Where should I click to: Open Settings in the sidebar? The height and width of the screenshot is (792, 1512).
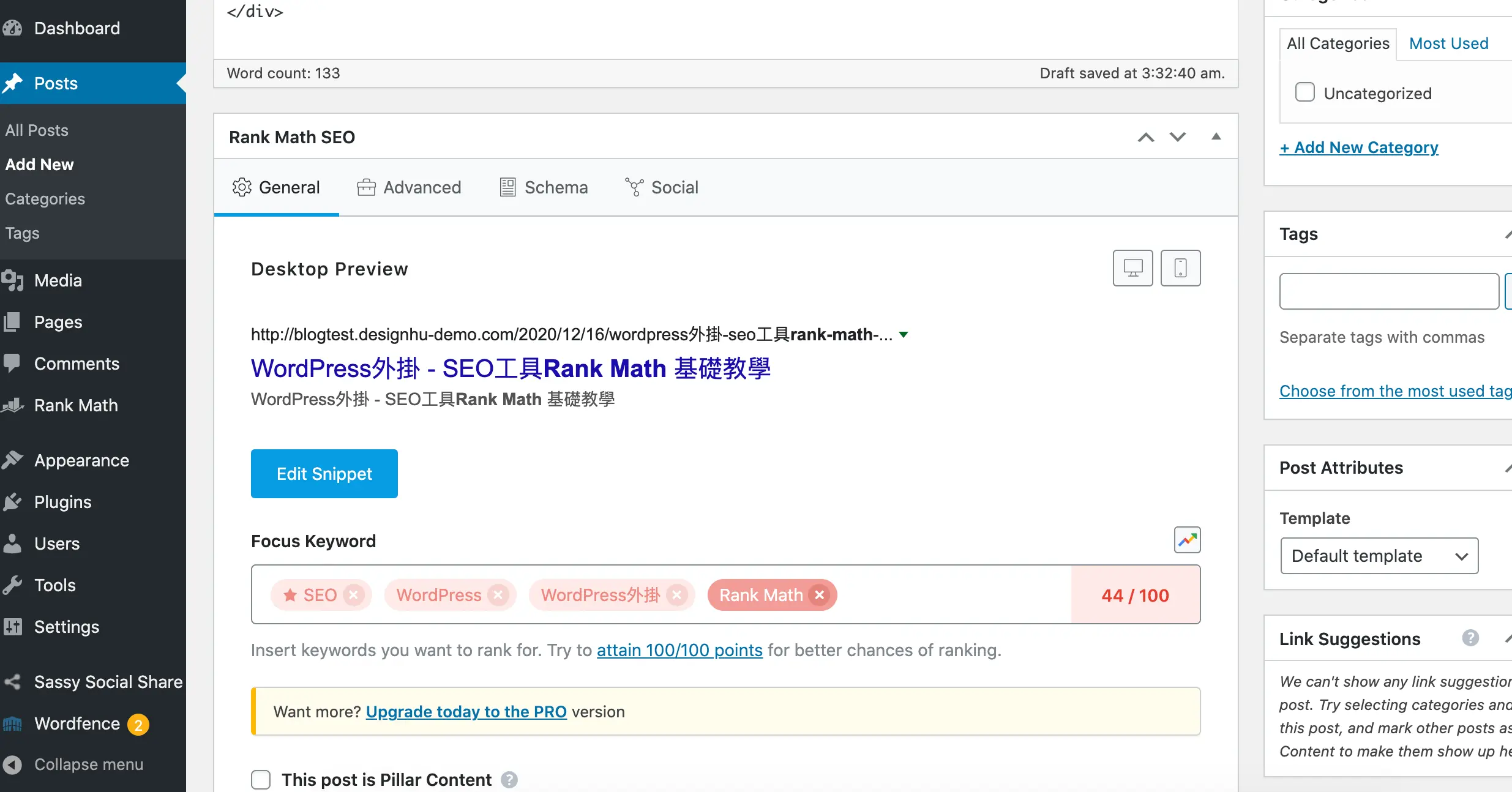pos(93,627)
